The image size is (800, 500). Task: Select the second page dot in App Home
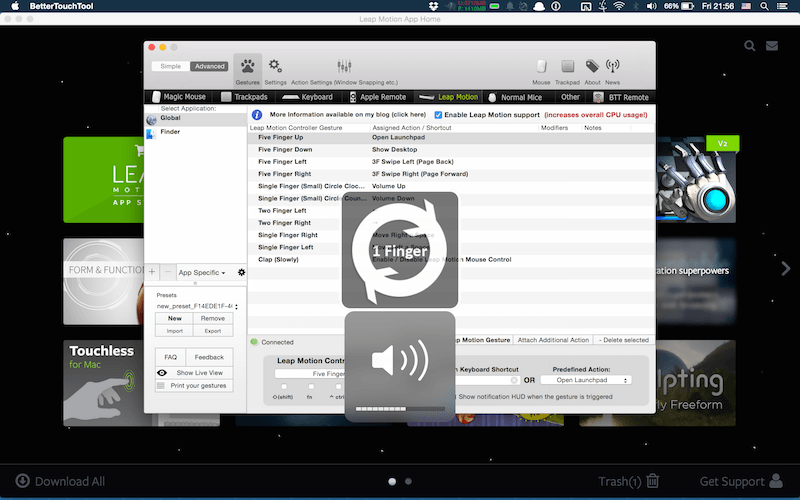[408, 481]
